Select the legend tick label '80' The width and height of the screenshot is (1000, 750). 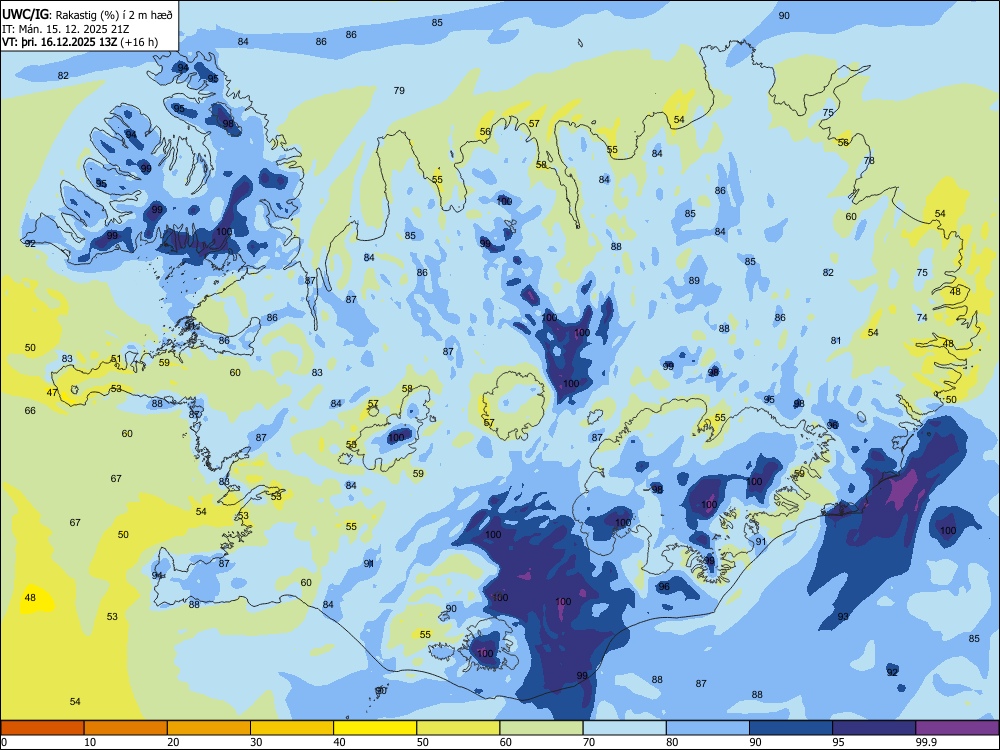pos(672,742)
